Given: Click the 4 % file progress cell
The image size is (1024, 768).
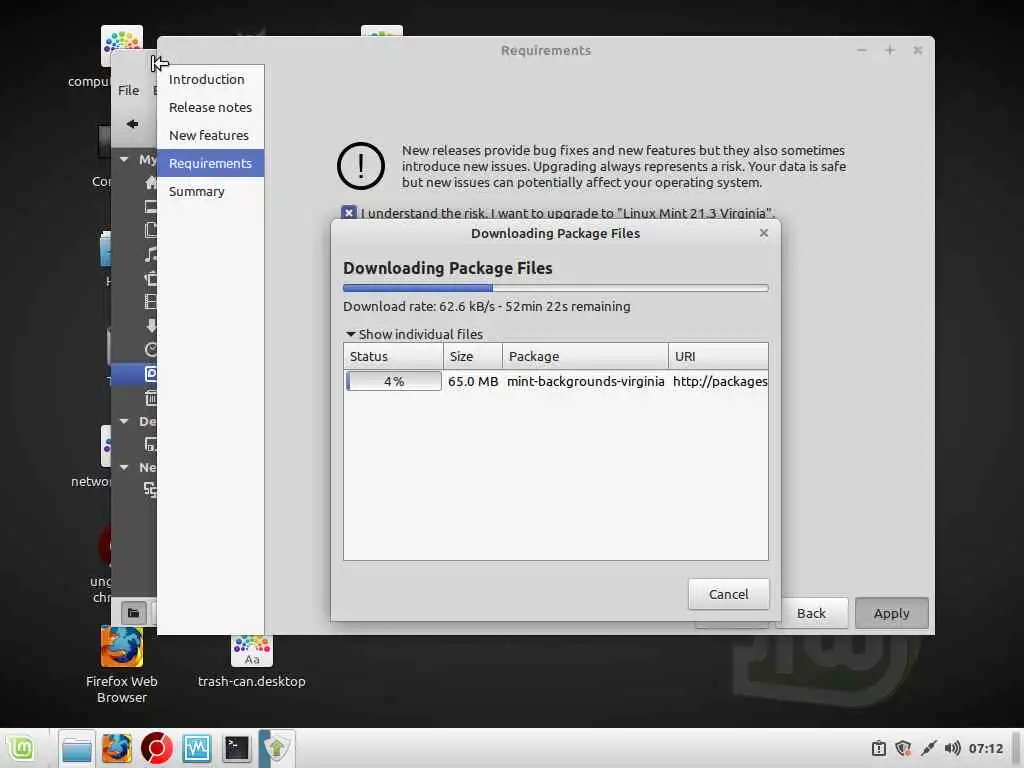Looking at the screenshot, I should (x=394, y=381).
